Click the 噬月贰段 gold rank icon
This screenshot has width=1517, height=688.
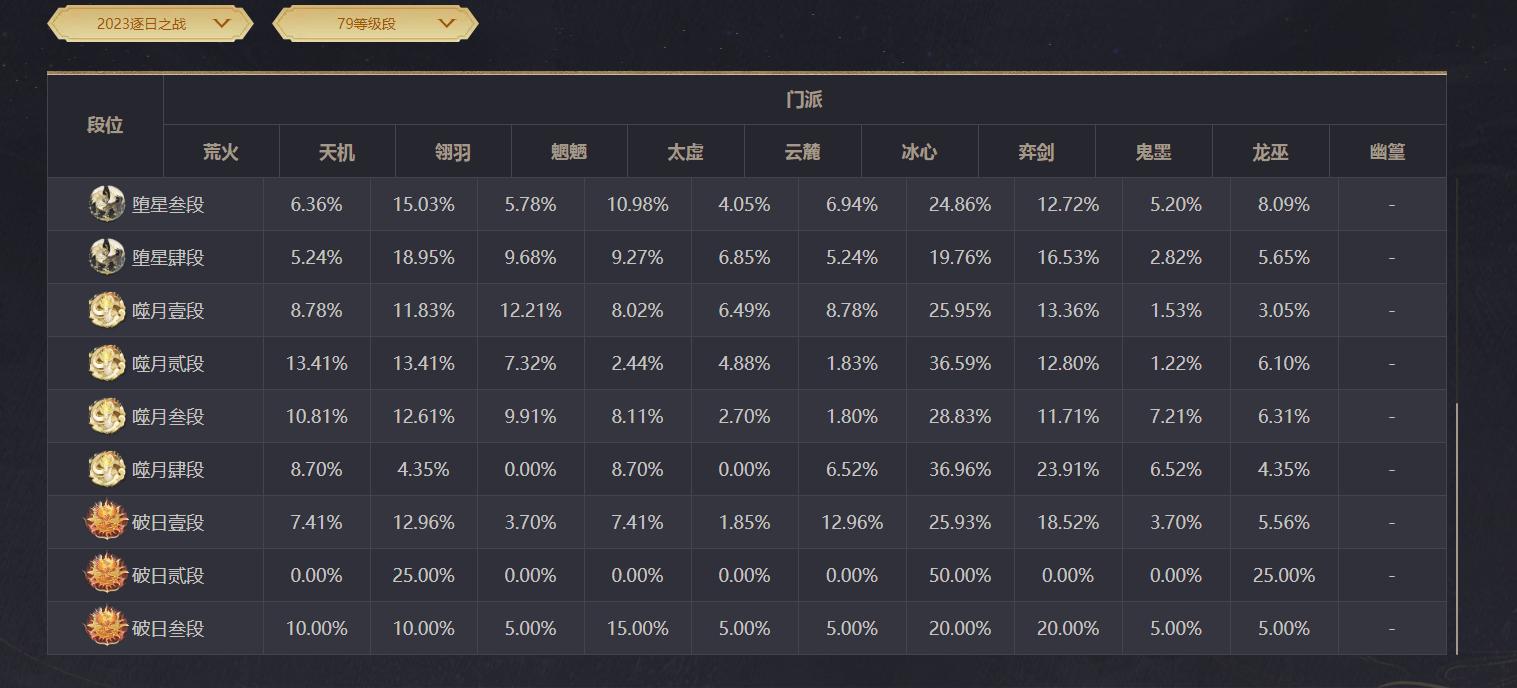pyautogui.click(x=107, y=363)
